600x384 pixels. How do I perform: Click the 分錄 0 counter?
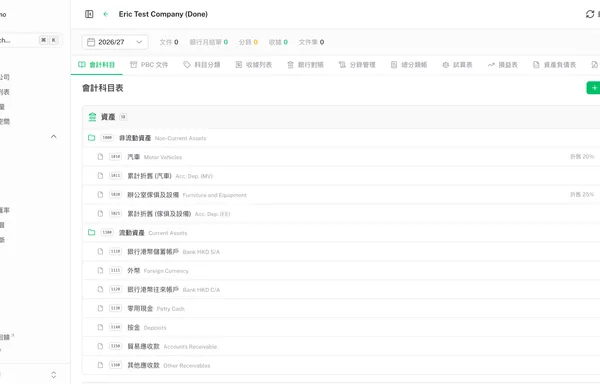248,42
